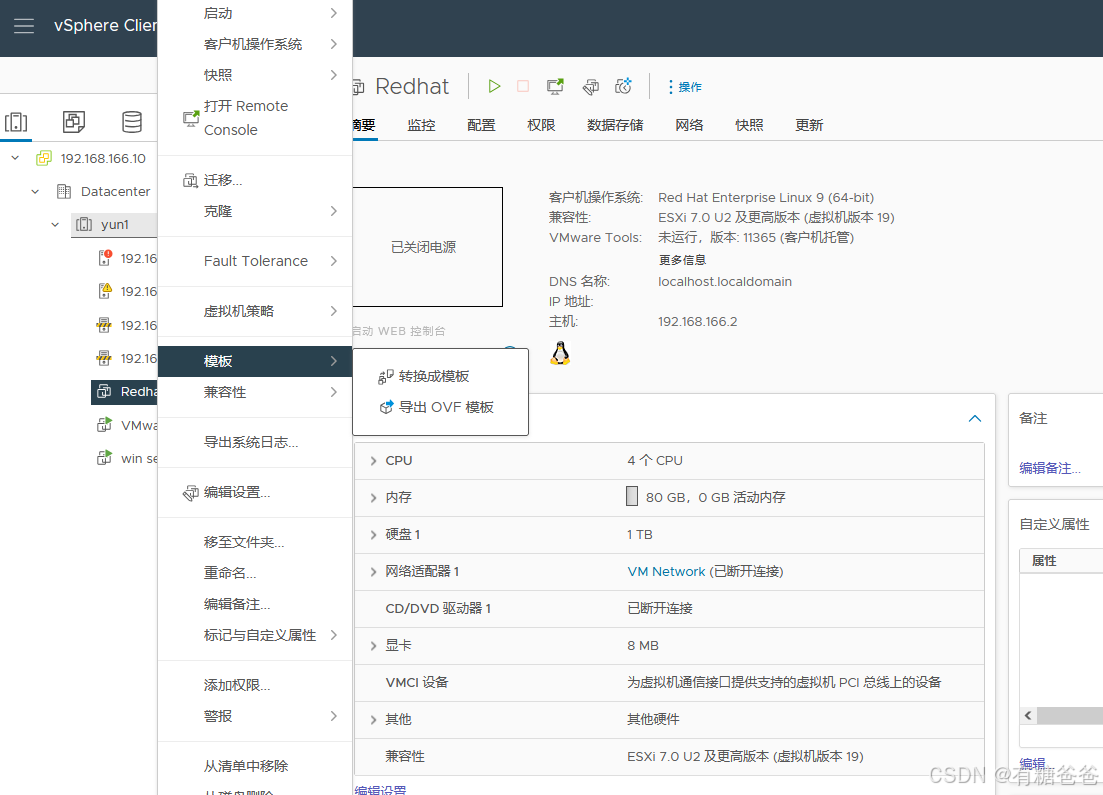Expand the 其他 hardware row
Screen dimensions: 1103x795
374,720
